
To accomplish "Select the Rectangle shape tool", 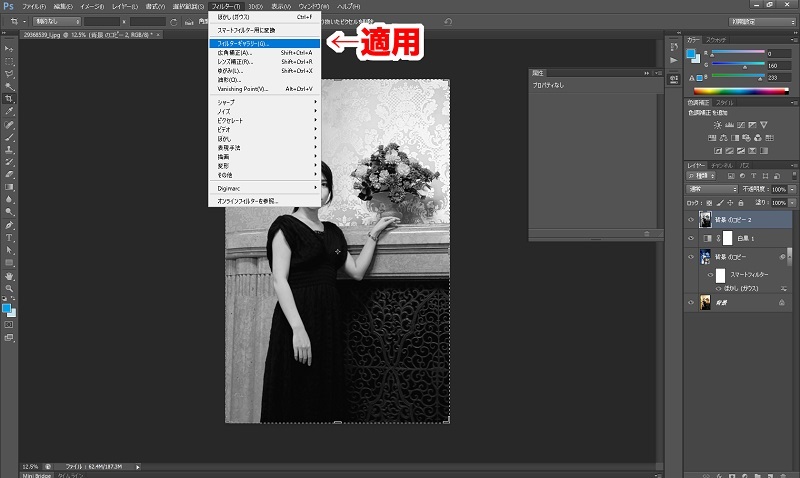I will (x=9, y=262).
